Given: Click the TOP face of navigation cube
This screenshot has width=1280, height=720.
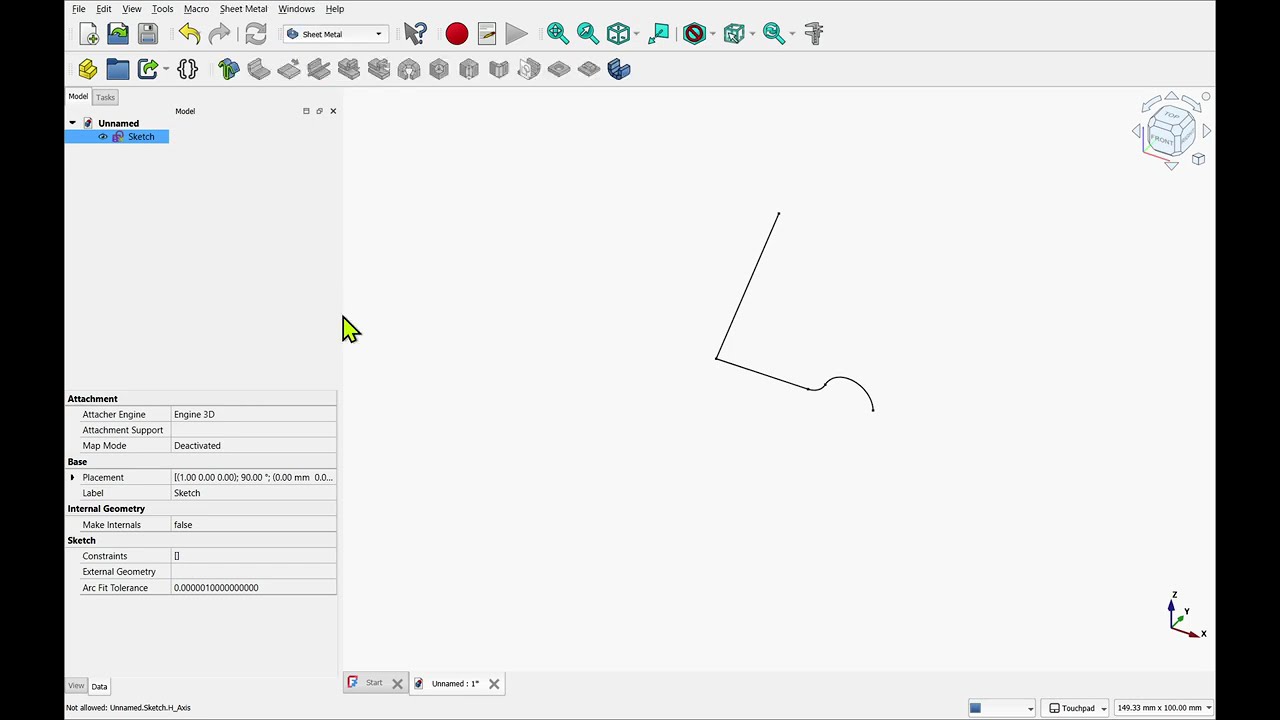Looking at the screenshot, I should pos(1172,116).
